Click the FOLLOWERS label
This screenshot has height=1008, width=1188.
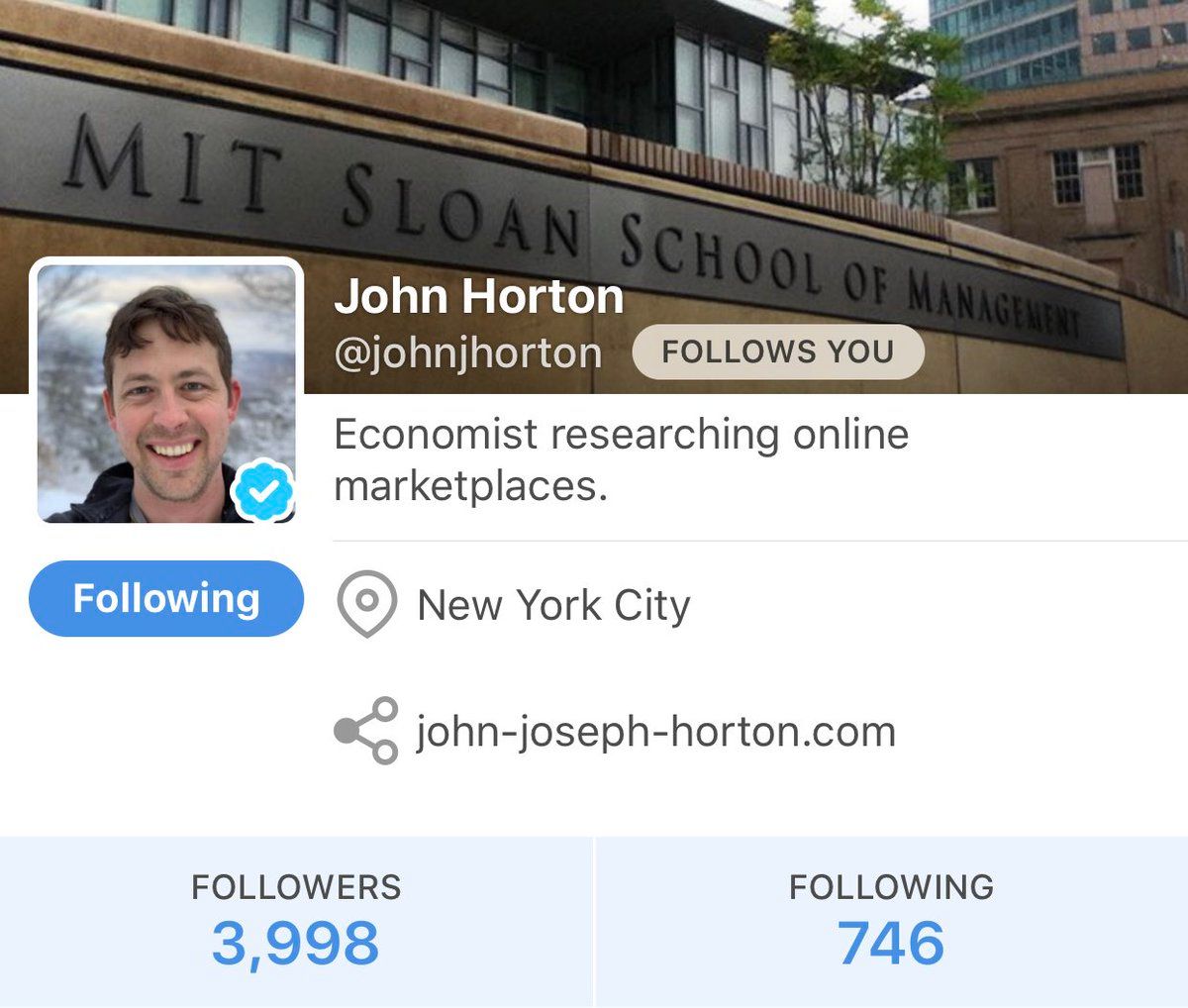pyautogui.click(x=296, y=886)
